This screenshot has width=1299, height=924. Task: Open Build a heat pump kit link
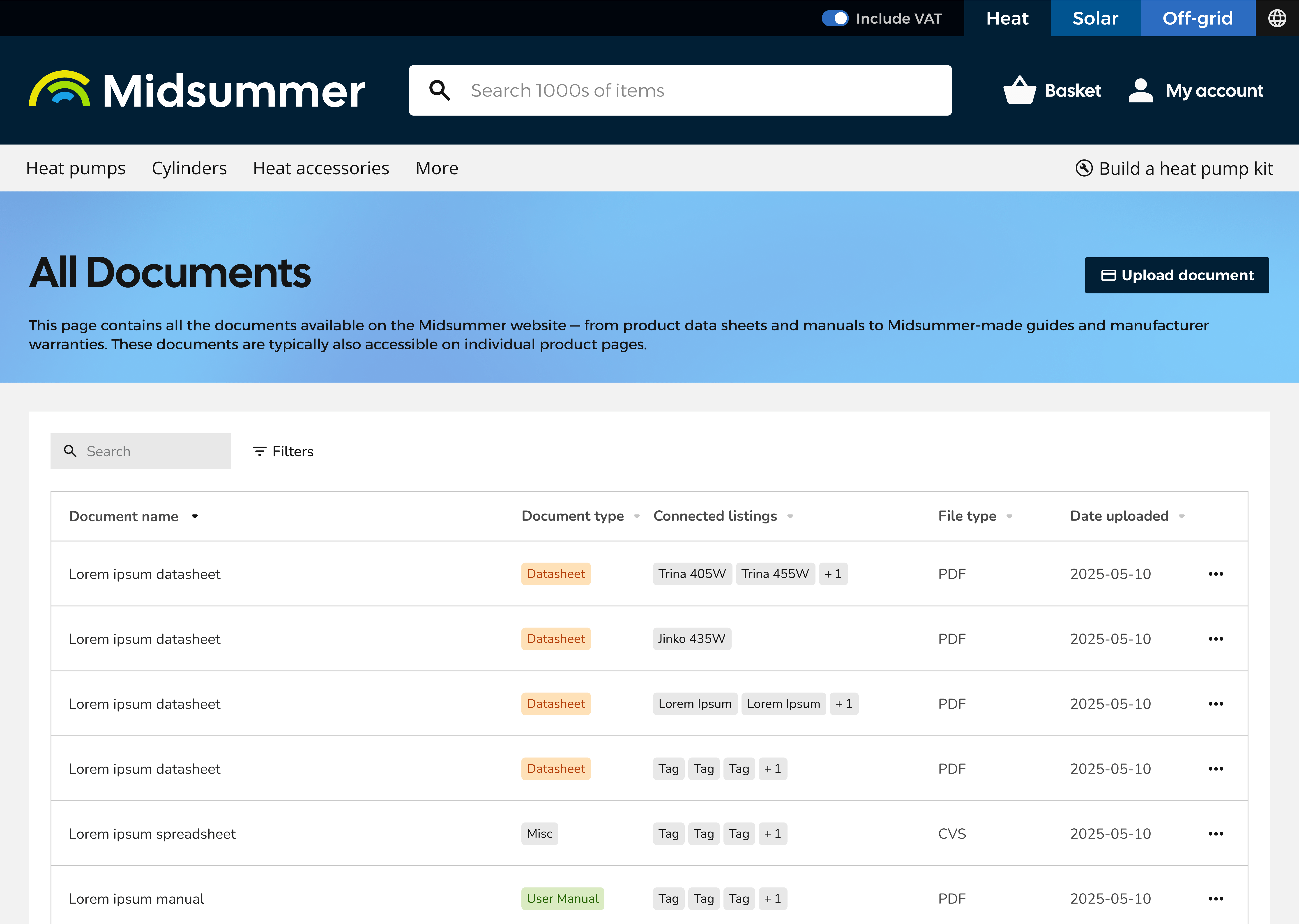point(1174,168)
